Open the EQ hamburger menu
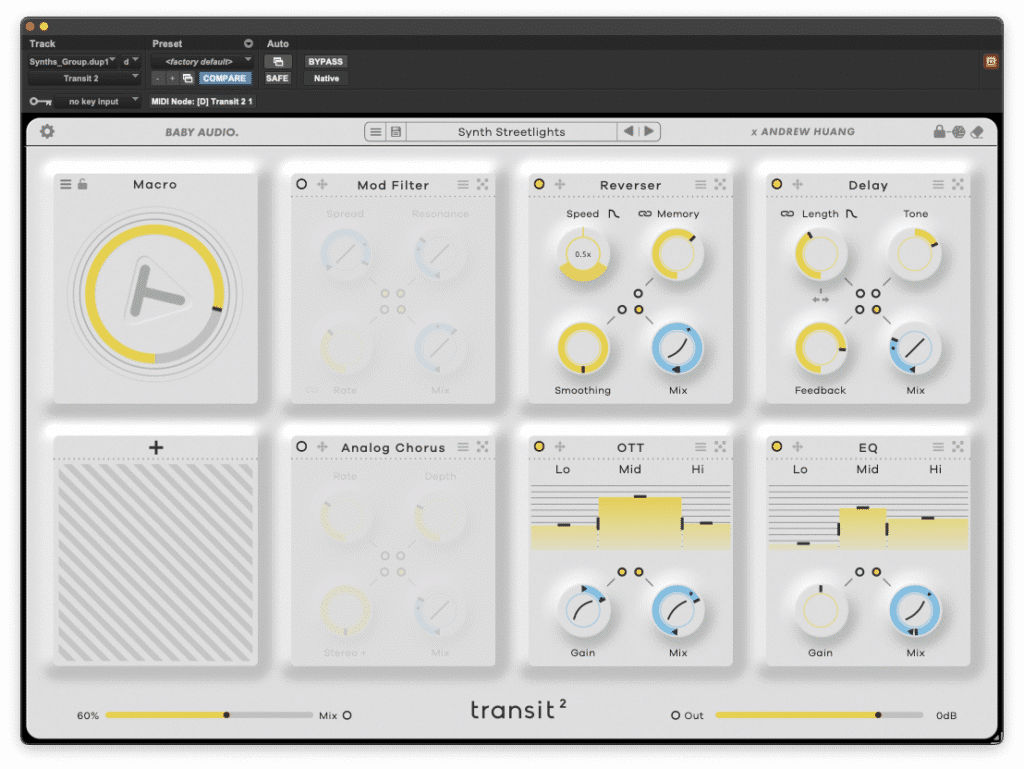Image resolution: width=1024 pixels, height=769 pixels. click(x=938, y=447)
